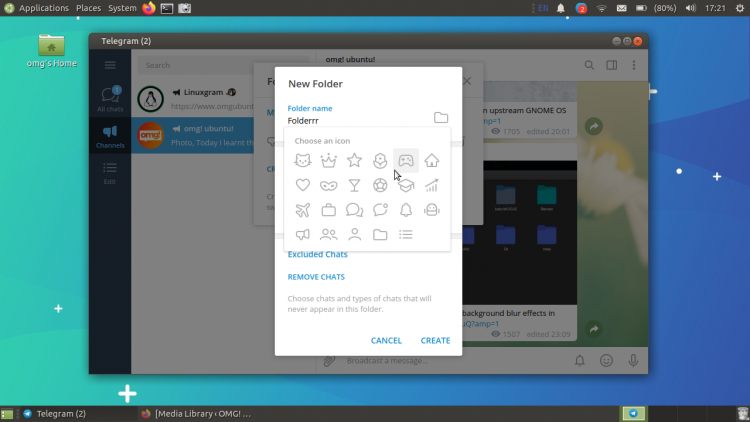Launch terminal from the top panel
Viewport: 750px width, 422px height.
pos(167,8)
